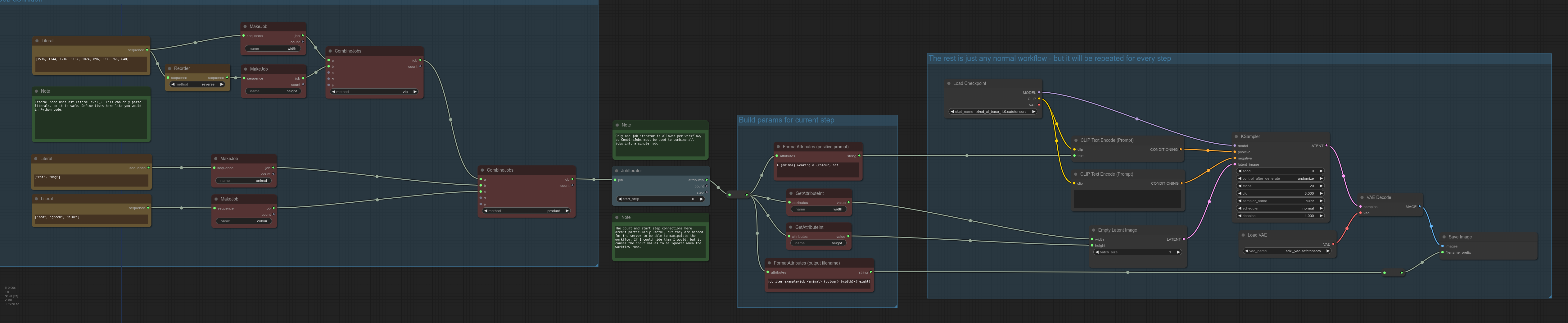Collapse the Load Checkpoint node title dot

click(948, 84)
